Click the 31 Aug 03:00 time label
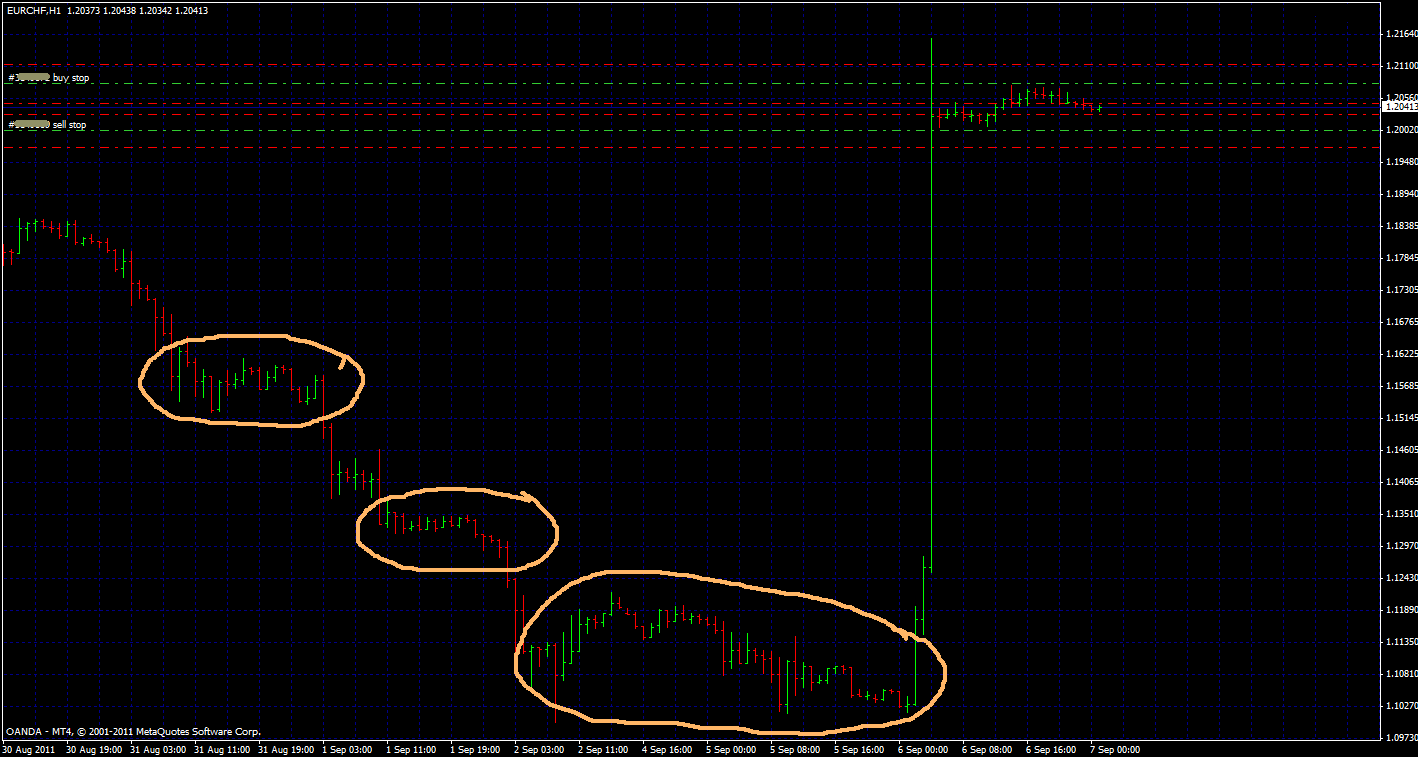Viewport: 1418px width, 757px height. click(x=159, y=749)
